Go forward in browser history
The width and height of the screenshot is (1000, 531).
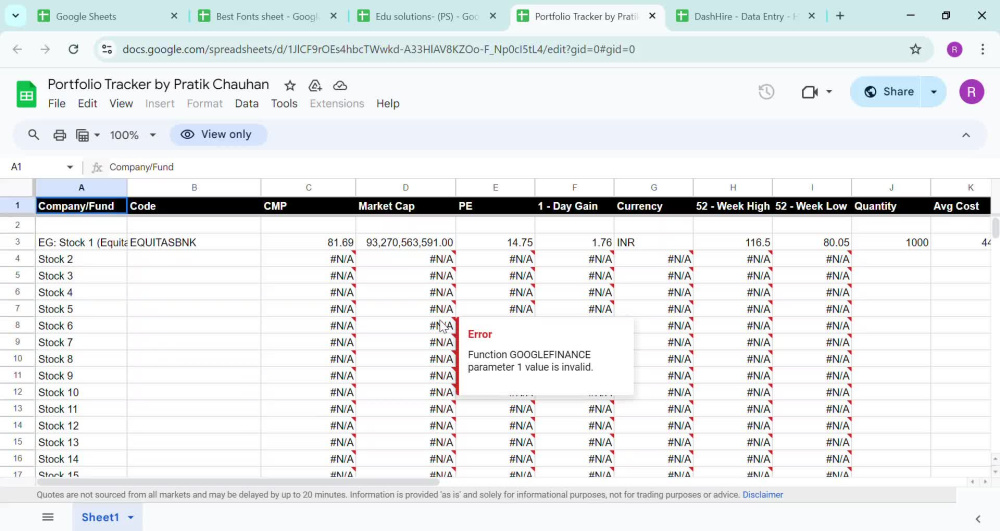pyautogui.click(x=45, y=49)
